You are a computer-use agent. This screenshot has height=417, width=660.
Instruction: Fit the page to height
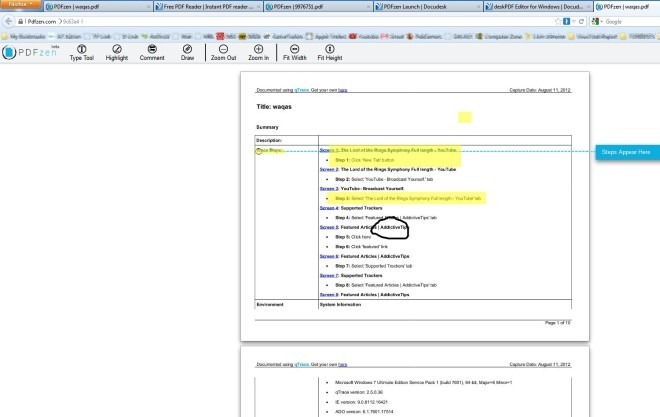point(330,53)
